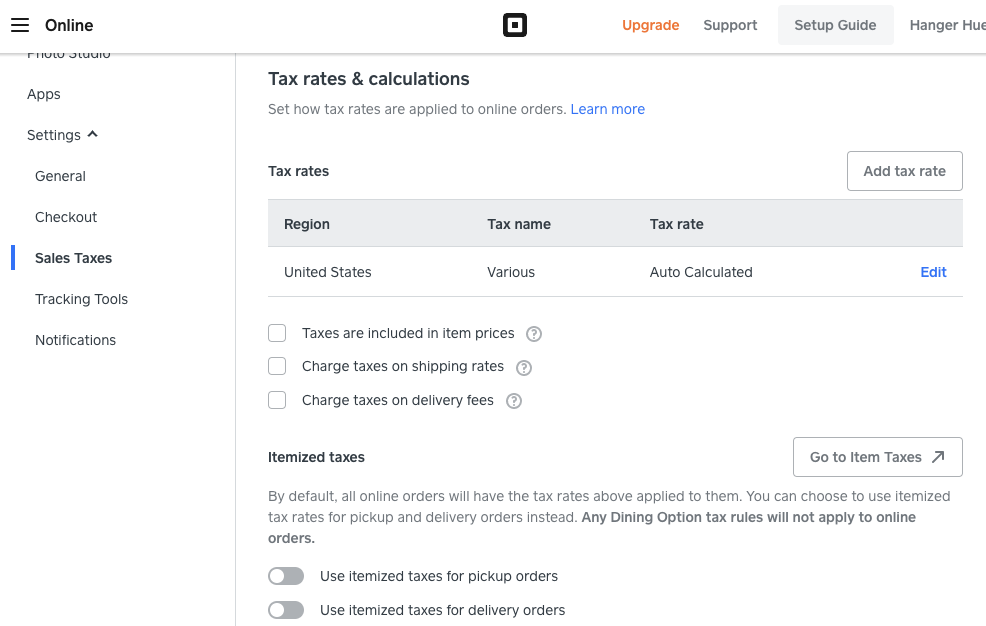
Task: Click the Add tax rate button
Action: (904, 171)
